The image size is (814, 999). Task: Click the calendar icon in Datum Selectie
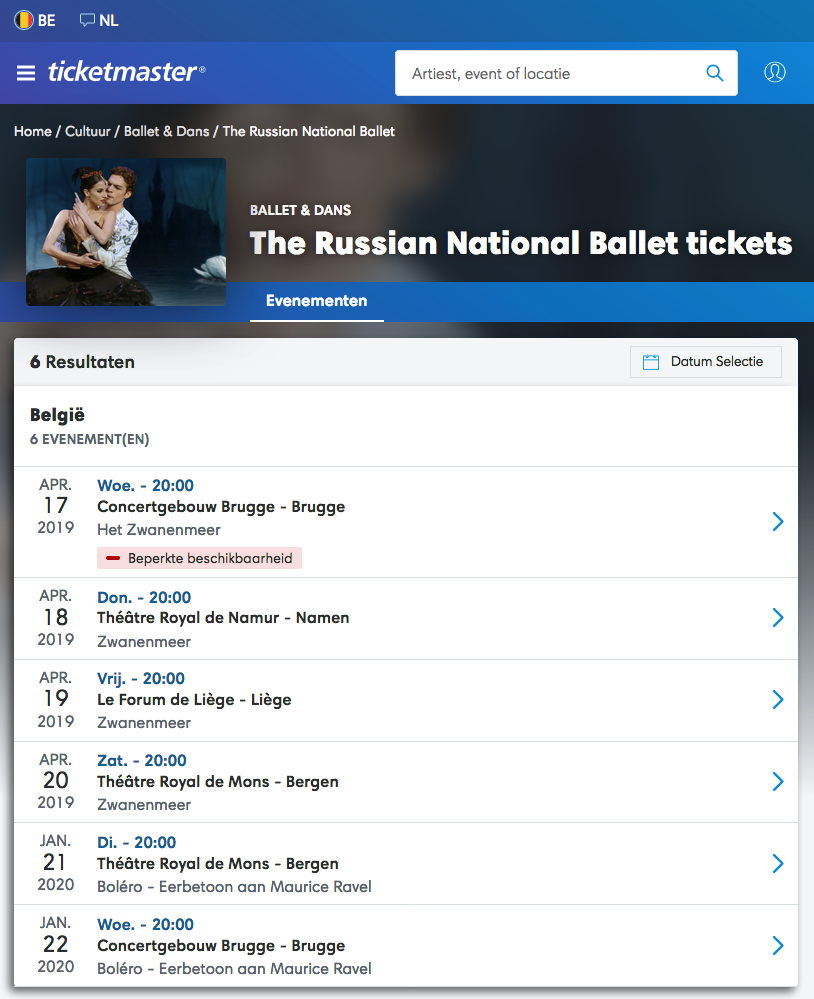651,362
